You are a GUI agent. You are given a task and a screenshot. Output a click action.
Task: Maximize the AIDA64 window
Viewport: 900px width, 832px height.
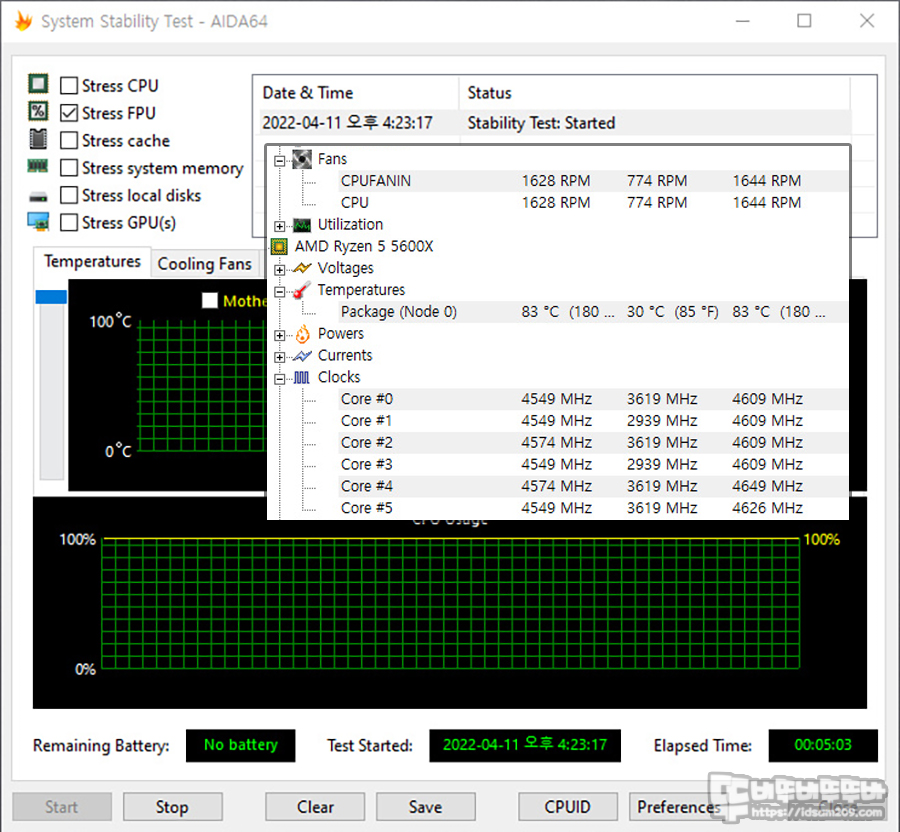804,21
